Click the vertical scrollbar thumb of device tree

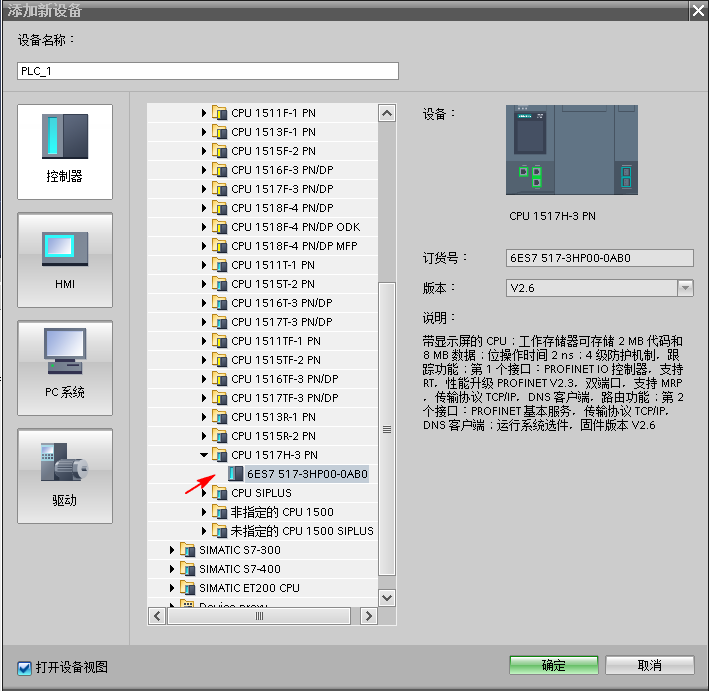pos(387,429)
